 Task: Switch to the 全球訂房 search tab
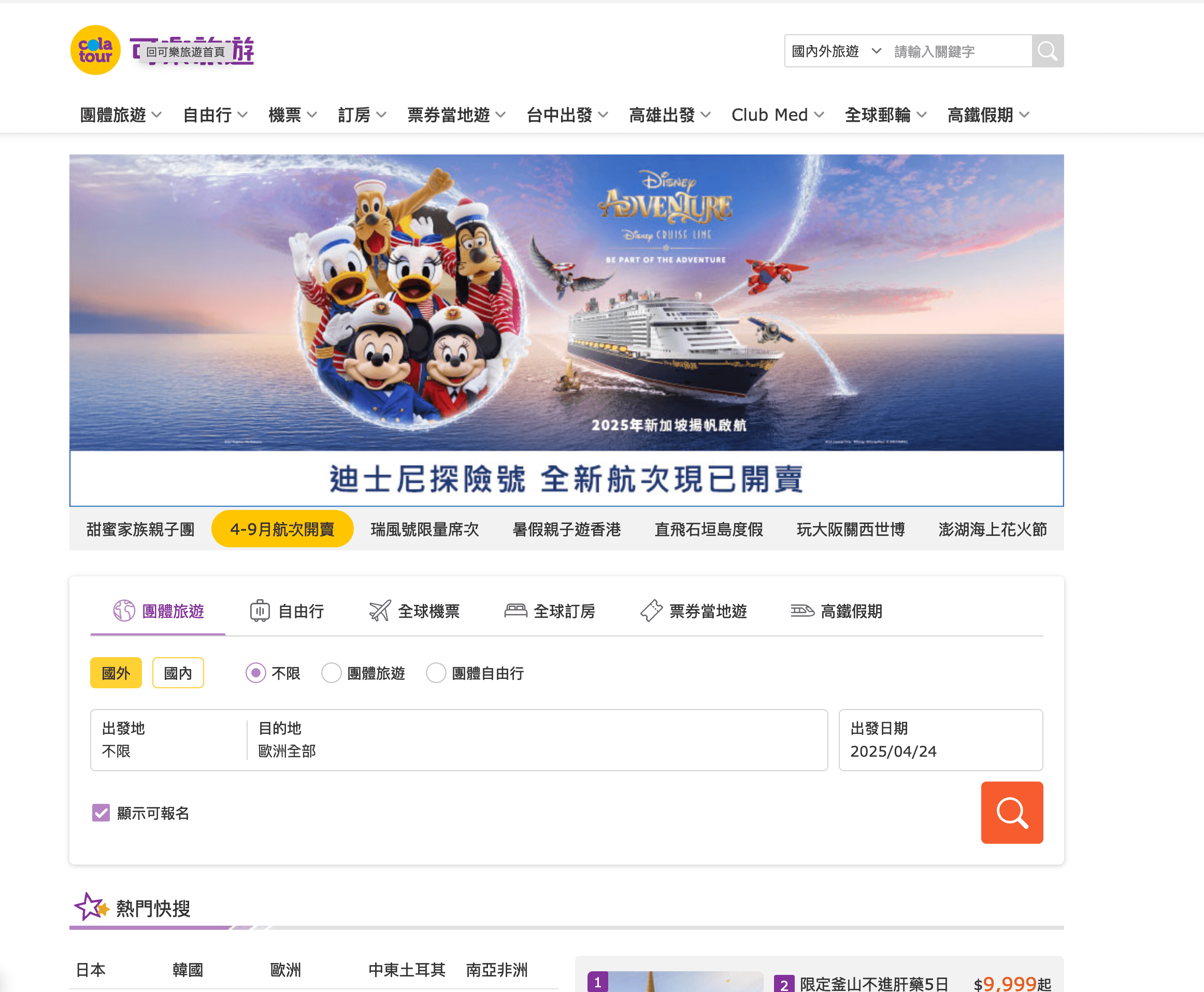pyautogui.click(x=550, y=611)
